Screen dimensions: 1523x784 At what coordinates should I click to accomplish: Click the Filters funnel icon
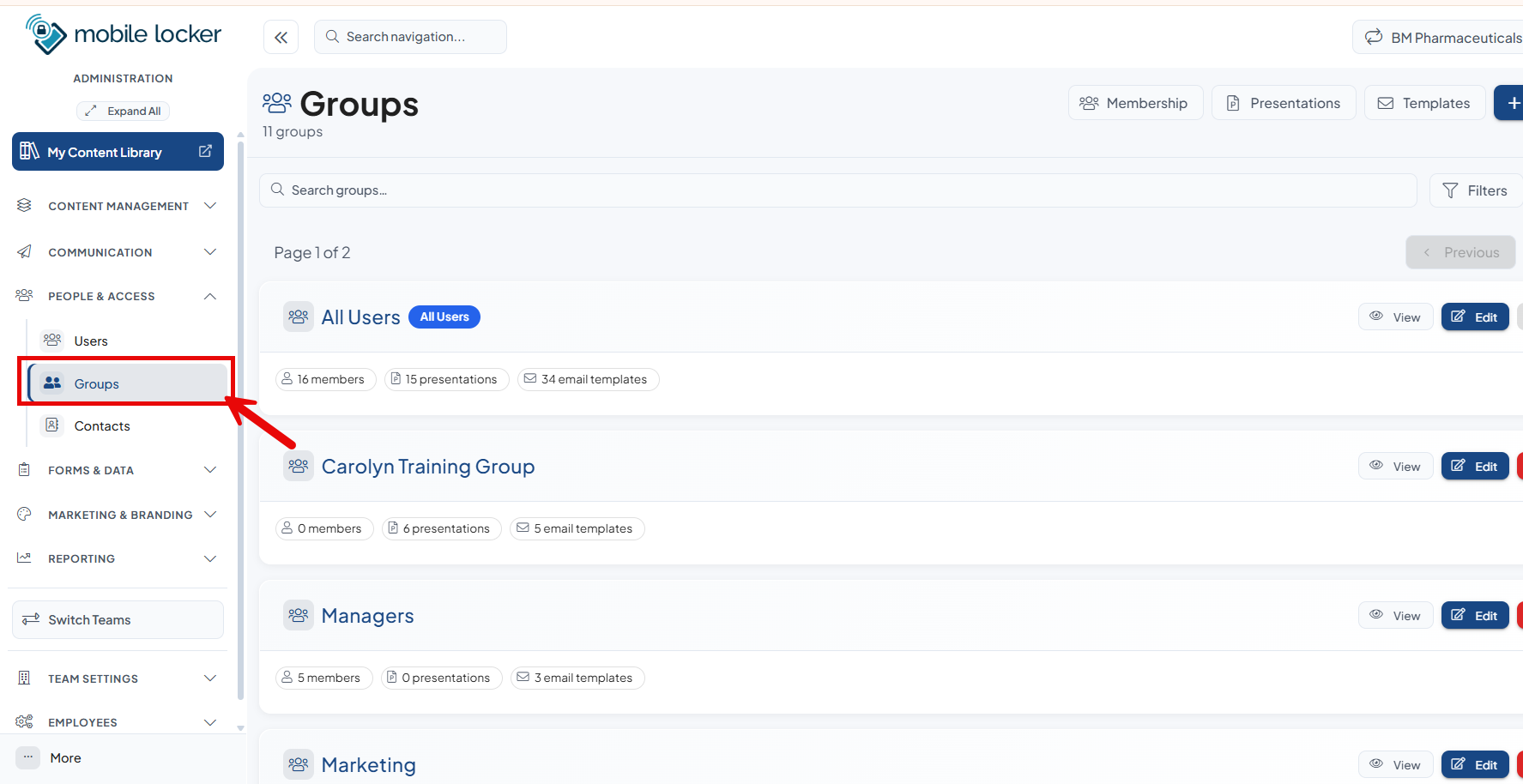(x=1450, y=190)
